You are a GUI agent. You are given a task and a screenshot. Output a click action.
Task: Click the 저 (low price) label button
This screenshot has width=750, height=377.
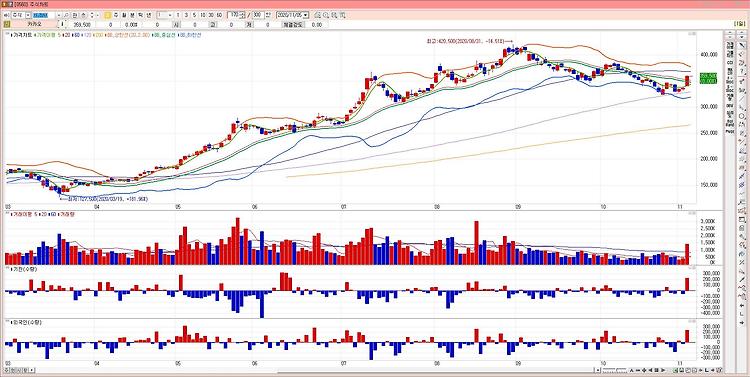tap(249, 24)
